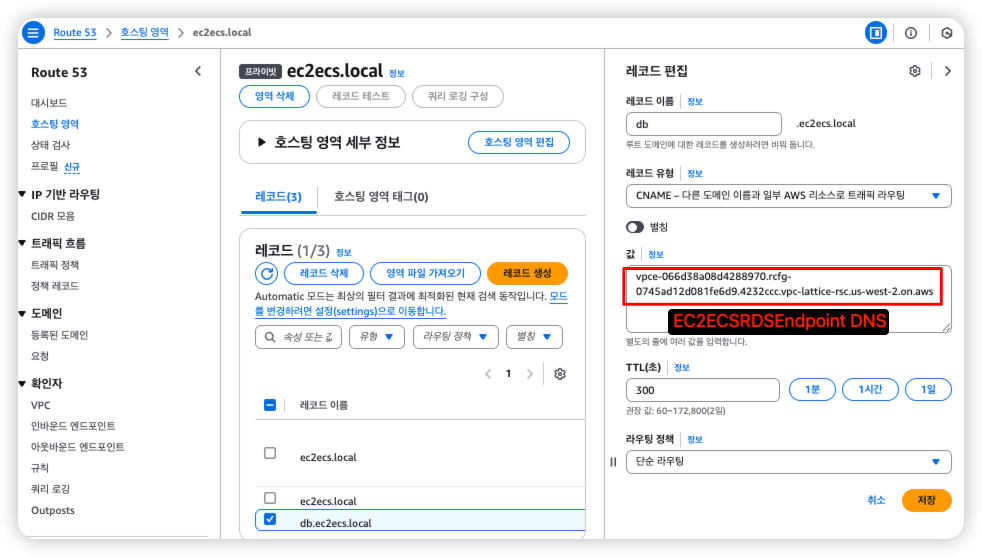This screenshot has width=982, height=557.
Task: Click 신규 link next to 프로필
Action: pos(72,167)
